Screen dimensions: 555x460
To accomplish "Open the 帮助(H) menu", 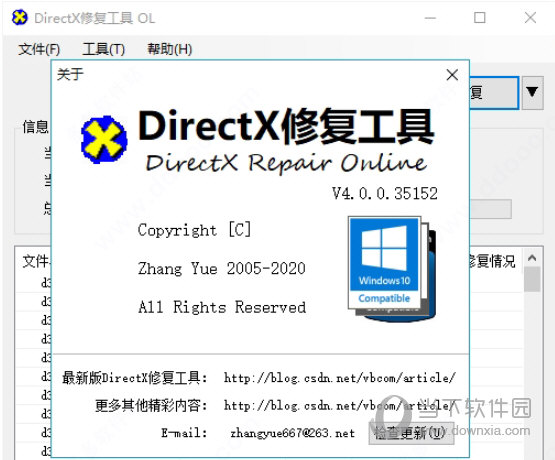I will pos(170,49).
